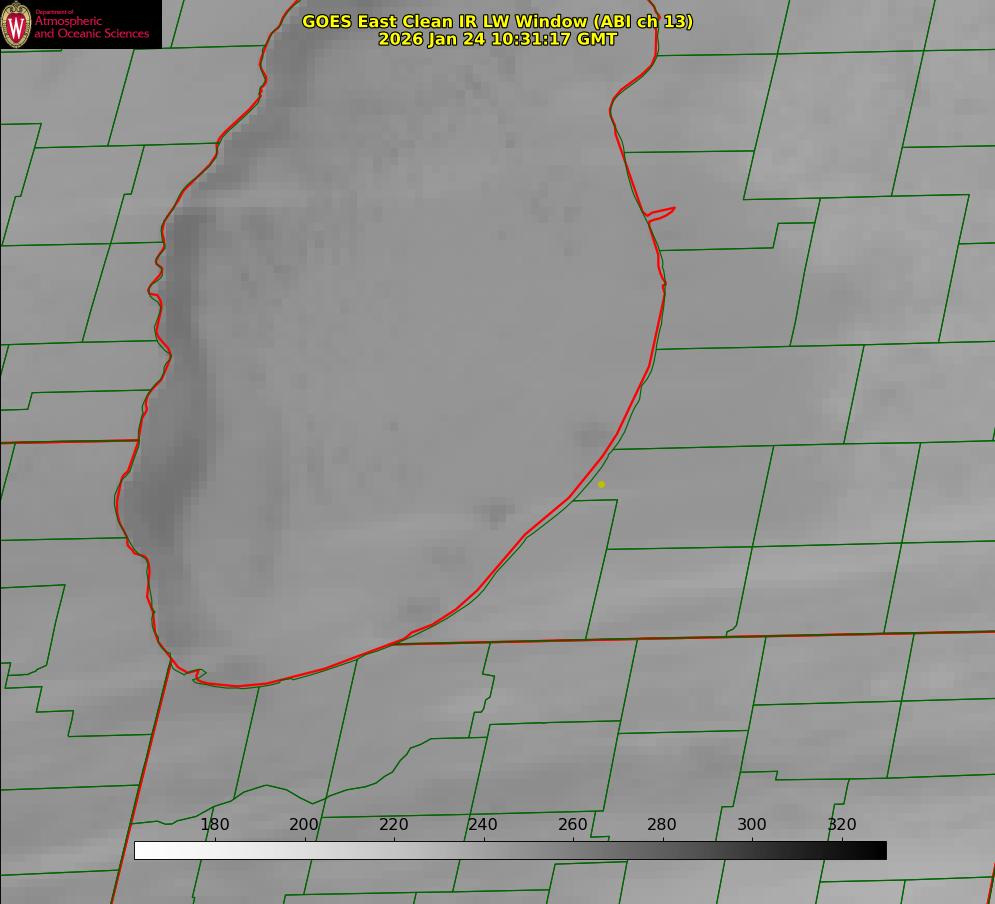Click the timestamp '2026 Jan 24 10:31:17 GMT'
995x904 pixels.
pos(497,39)
